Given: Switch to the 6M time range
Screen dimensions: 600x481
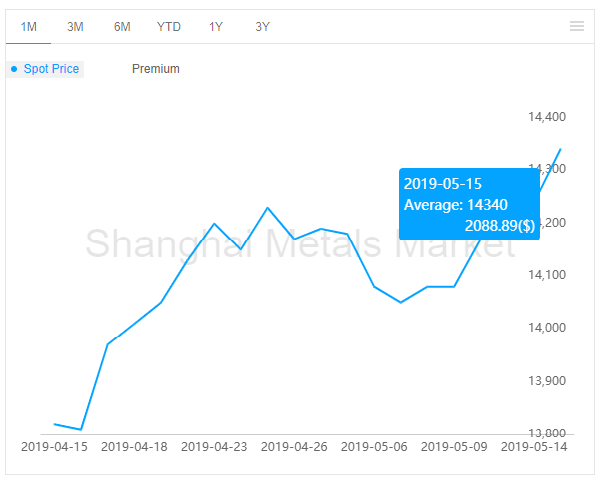Looking at the screenshot, I should click(122, 27).
